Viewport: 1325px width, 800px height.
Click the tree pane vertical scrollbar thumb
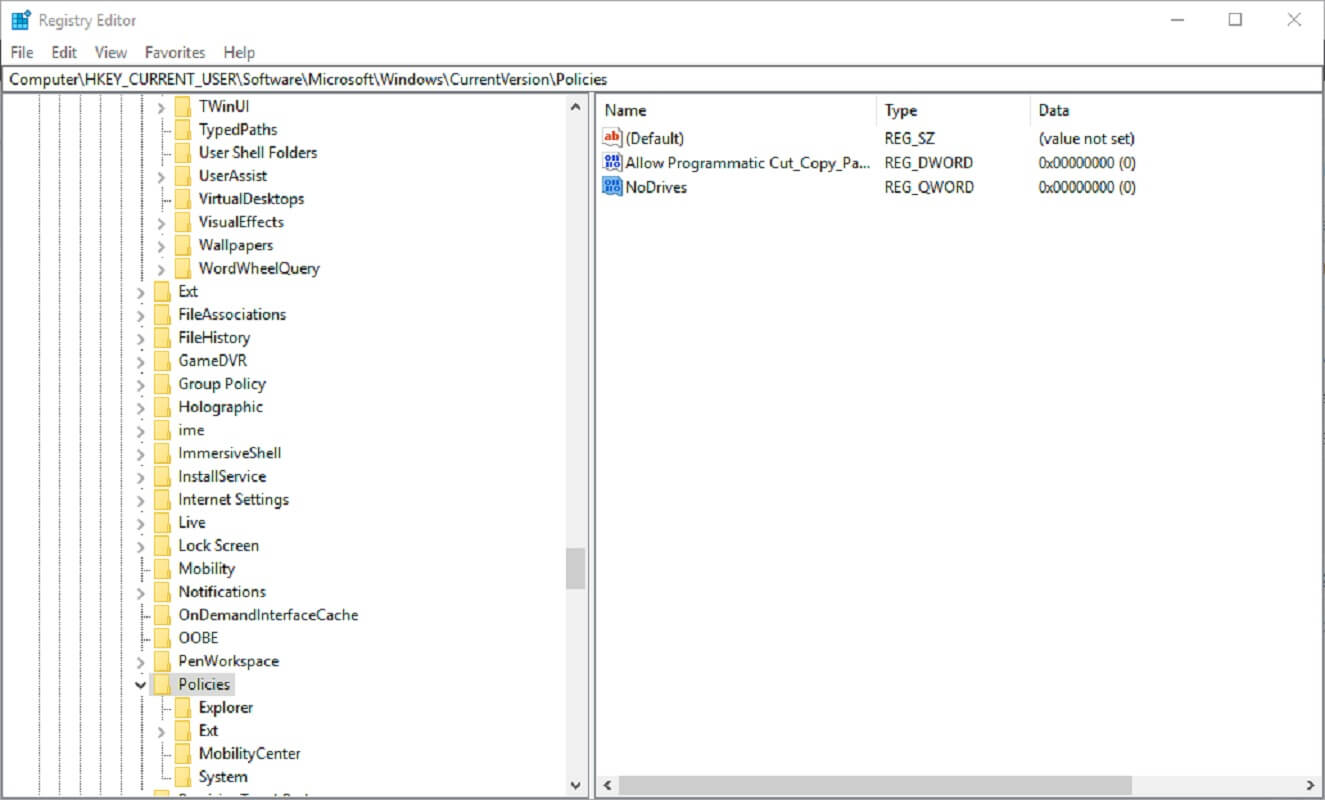pos(575,568)
